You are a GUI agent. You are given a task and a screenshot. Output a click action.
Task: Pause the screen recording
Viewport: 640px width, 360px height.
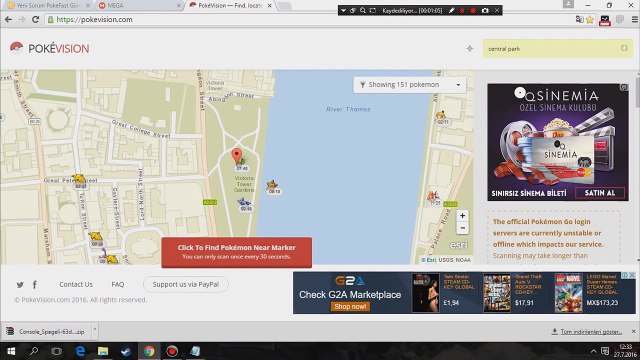(462, 11)
